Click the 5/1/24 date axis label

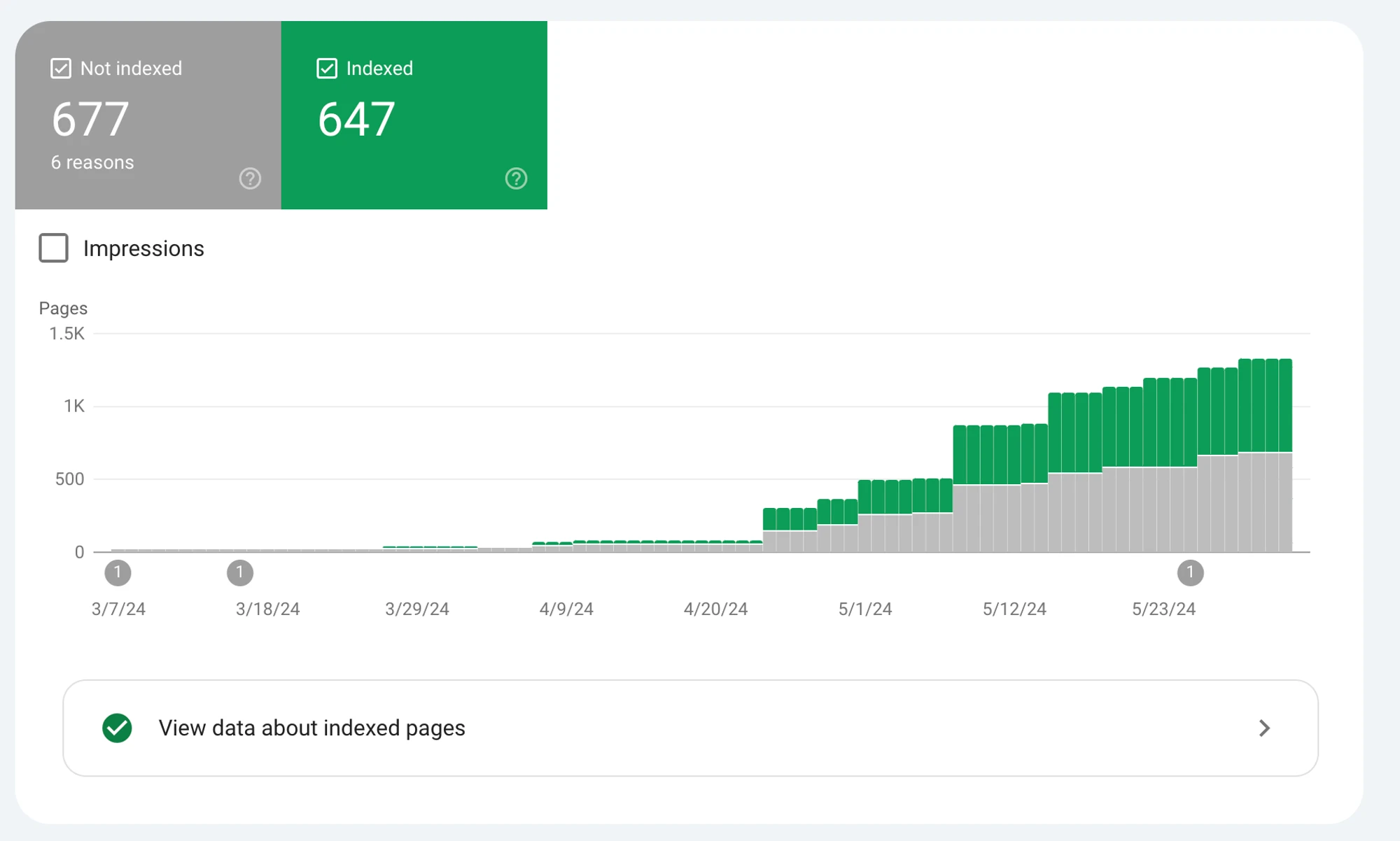[865, 609]
